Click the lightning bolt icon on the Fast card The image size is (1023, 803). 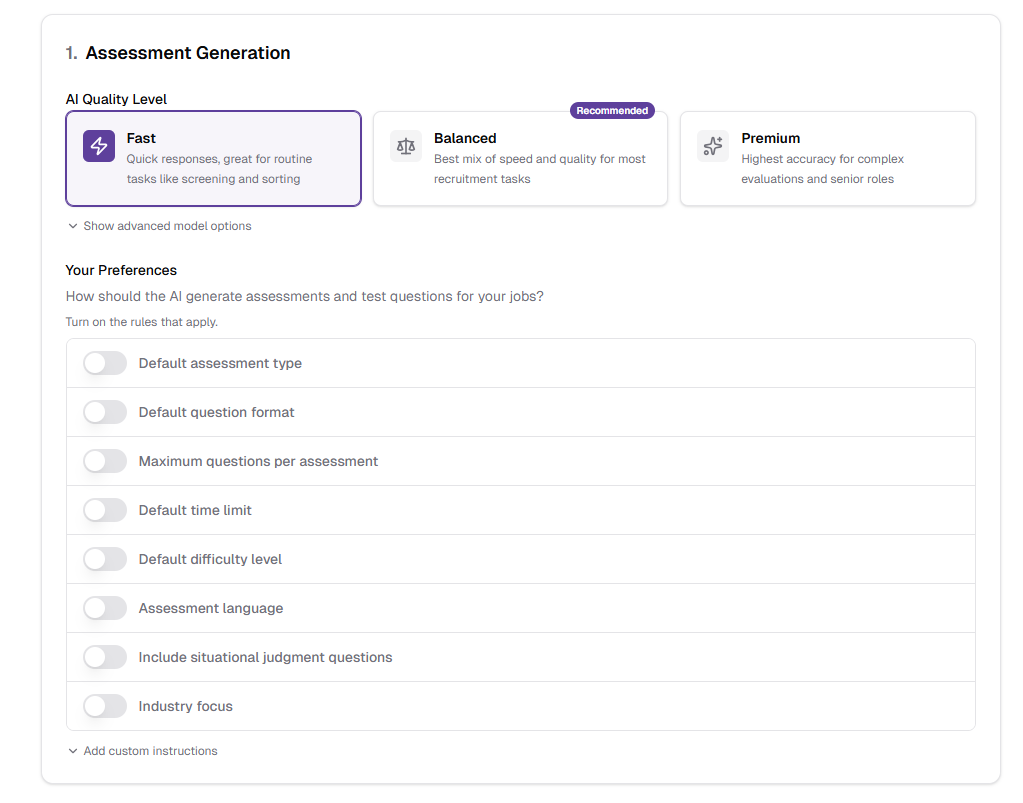point(98,146)
